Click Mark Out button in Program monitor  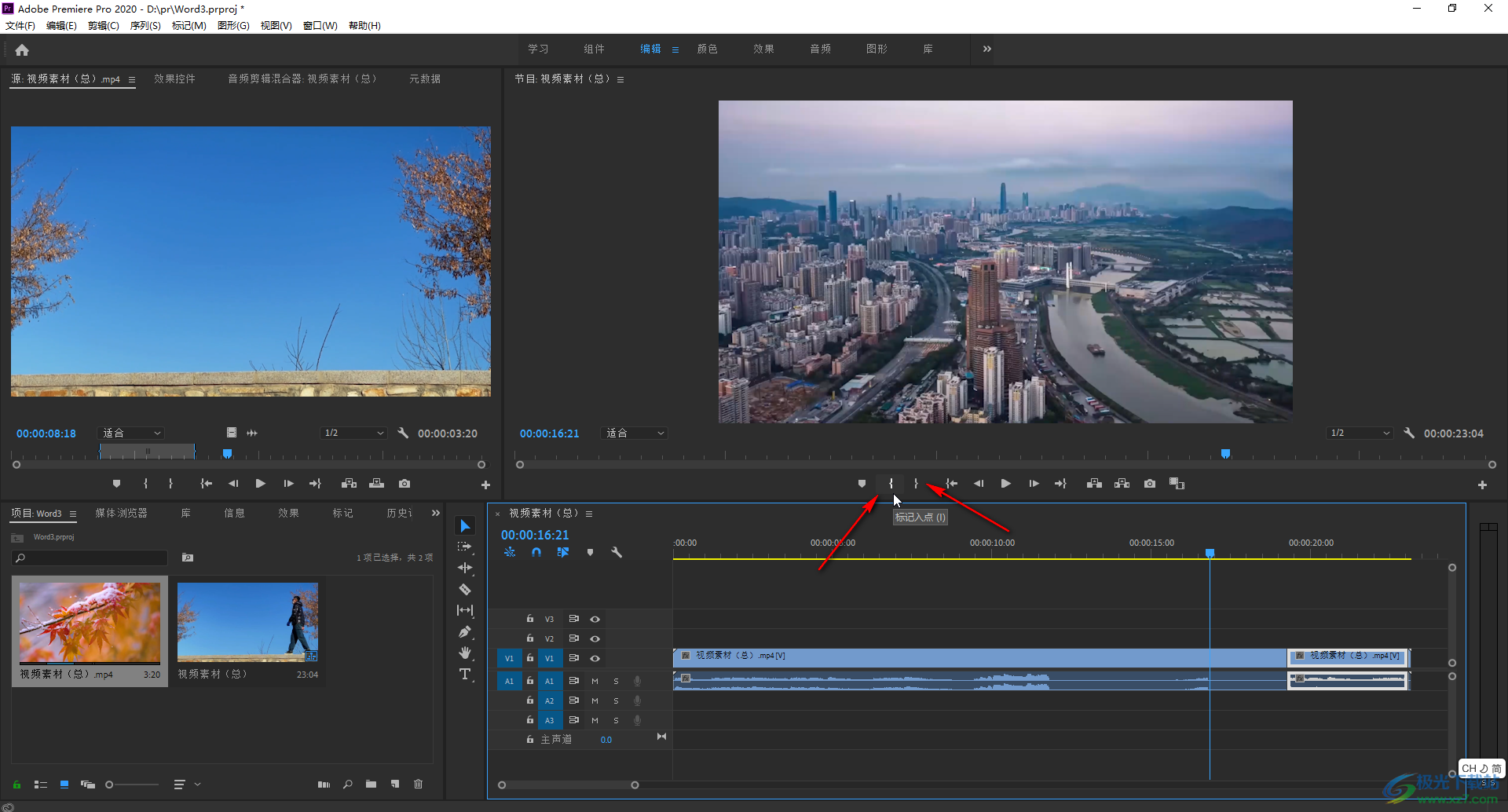916,484
